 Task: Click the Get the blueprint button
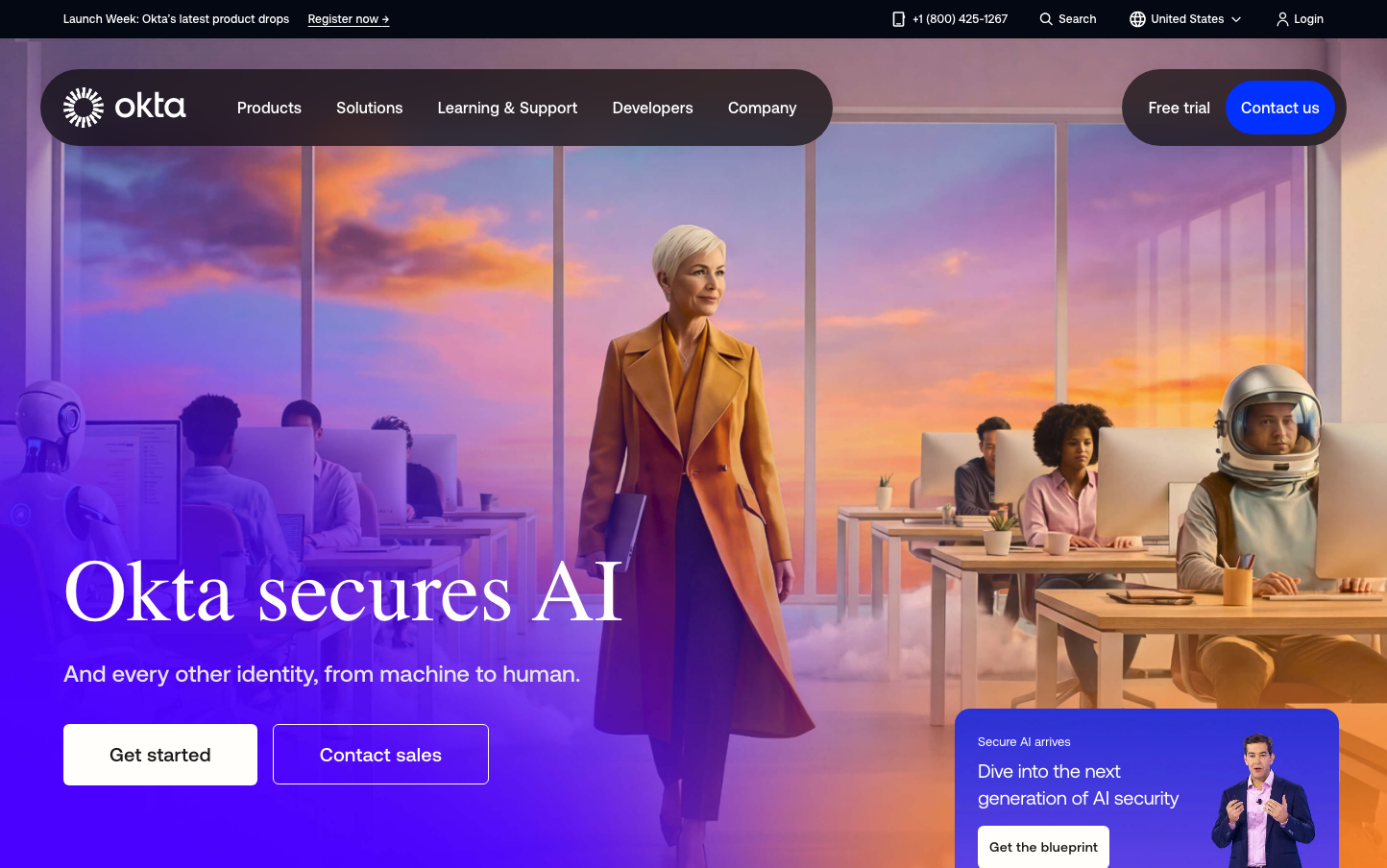1043,847
